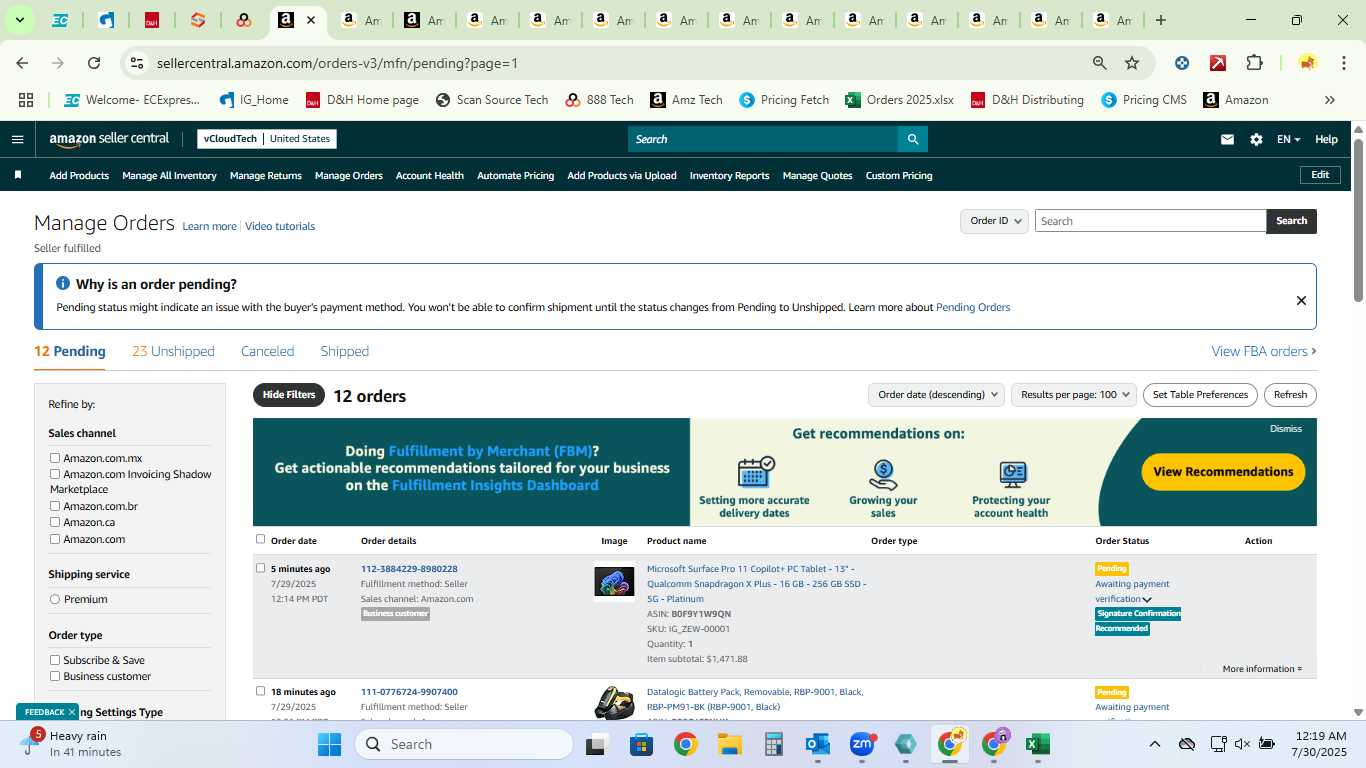Open the Order ID search type dropdown
Image resolution: width=1366 pixels, height=768 pixels.
(x=994, y=221)
